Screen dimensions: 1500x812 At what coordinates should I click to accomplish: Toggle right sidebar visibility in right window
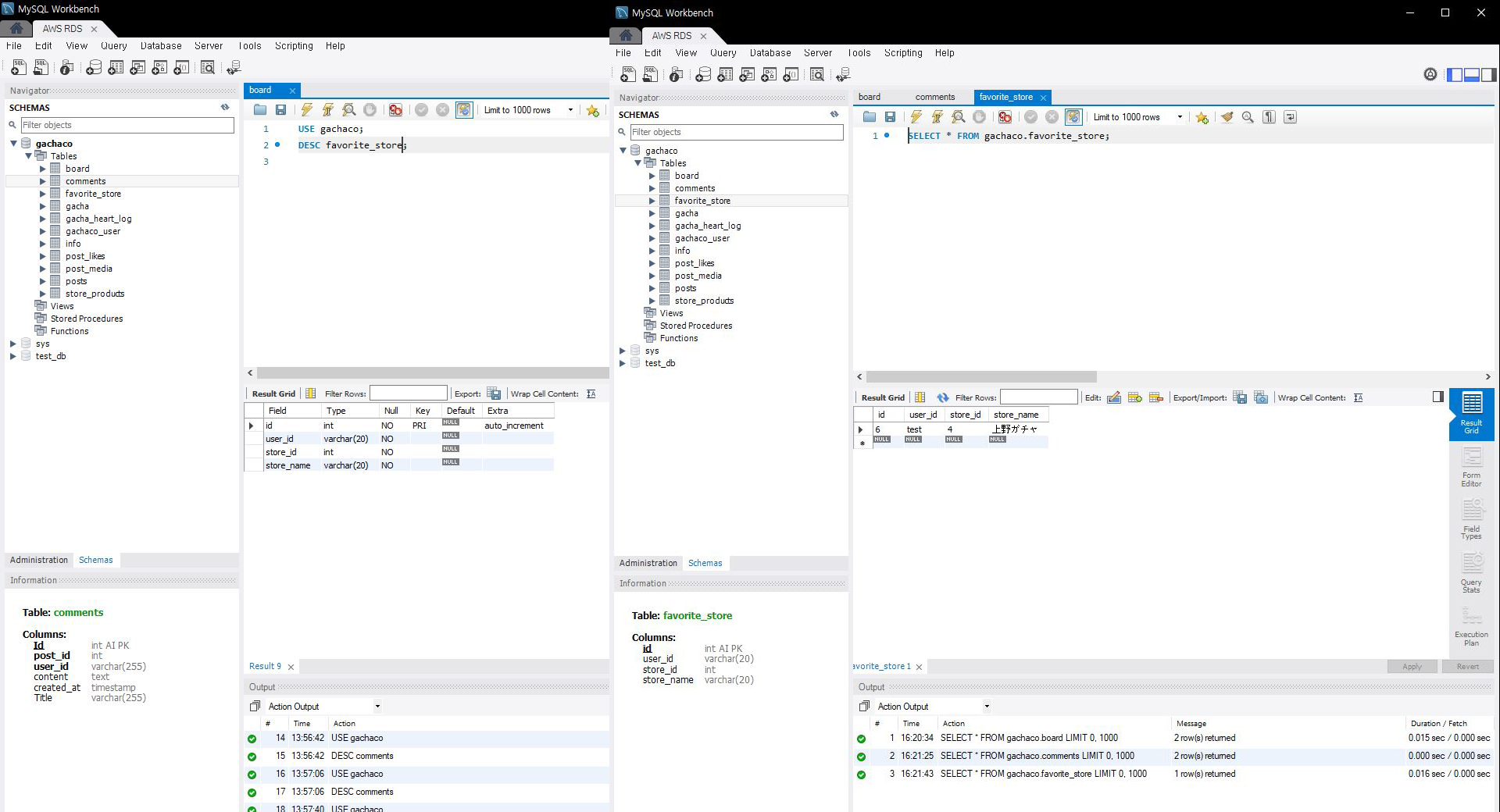click(1489, 75)
